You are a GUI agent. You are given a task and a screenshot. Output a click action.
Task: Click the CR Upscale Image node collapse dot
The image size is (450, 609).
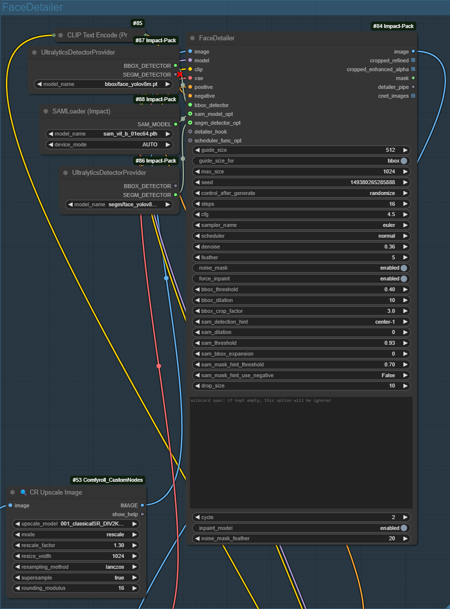click(12, 492)
